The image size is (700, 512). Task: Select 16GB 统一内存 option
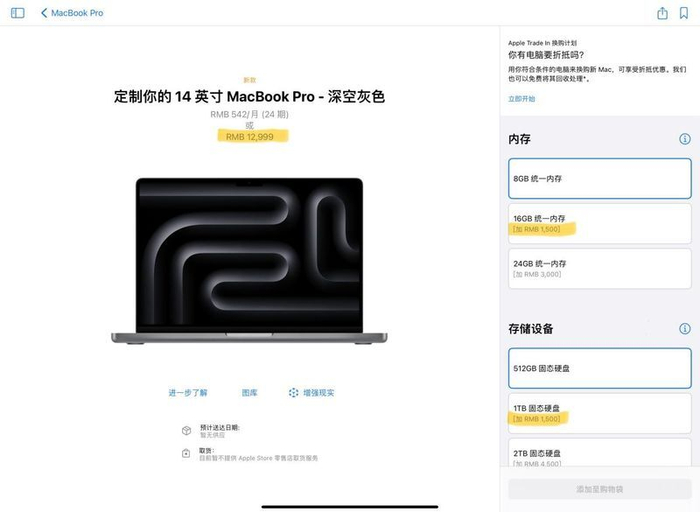[600, 223]
